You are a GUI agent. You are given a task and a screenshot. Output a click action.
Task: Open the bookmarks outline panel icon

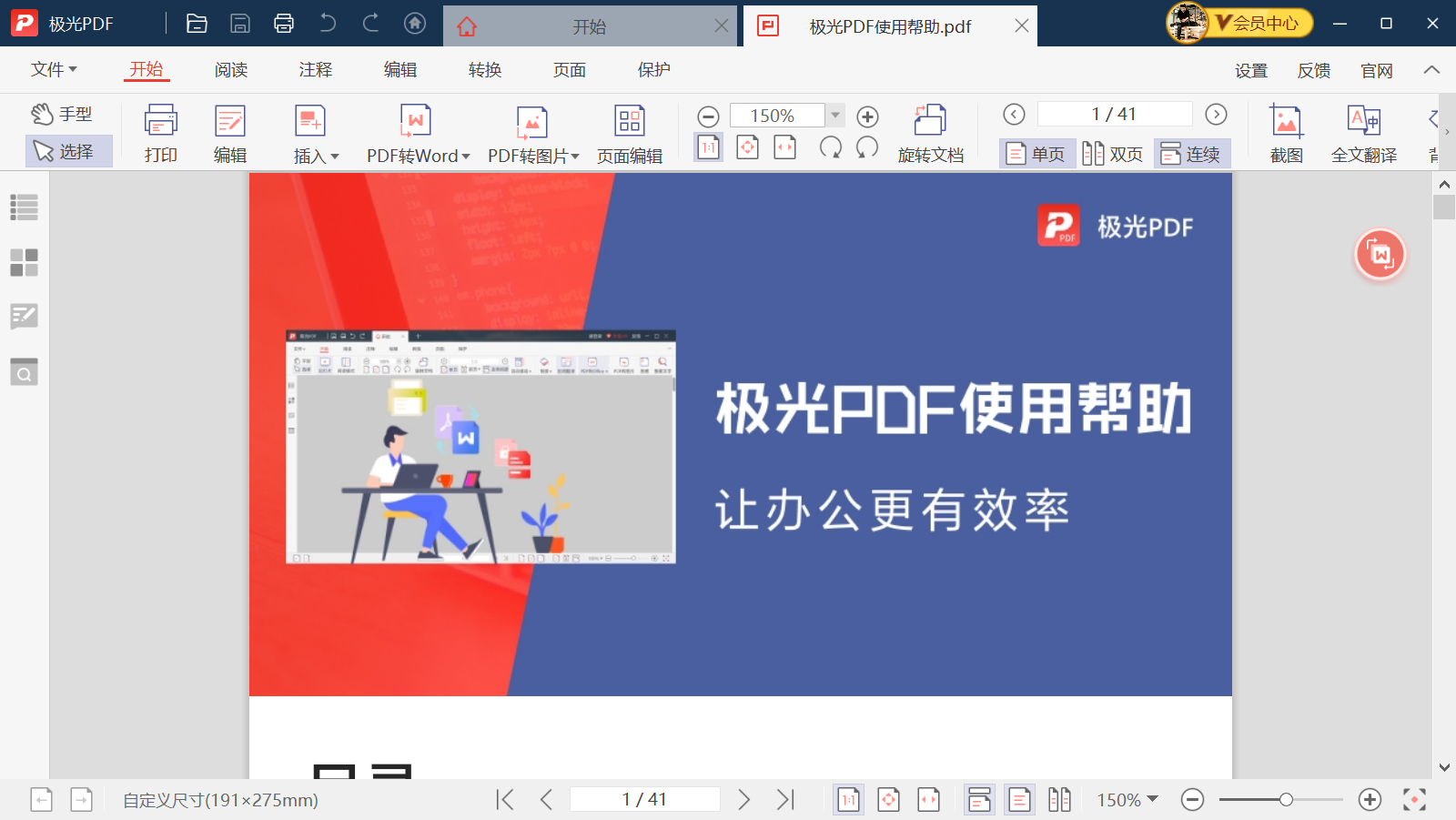(24, 208)
